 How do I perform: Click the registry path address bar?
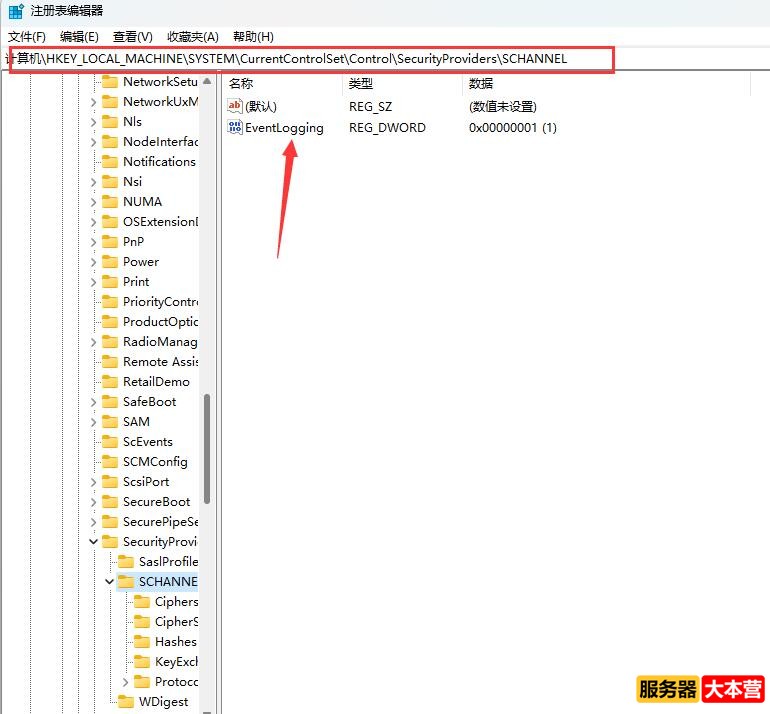click(x=310, y=59)
